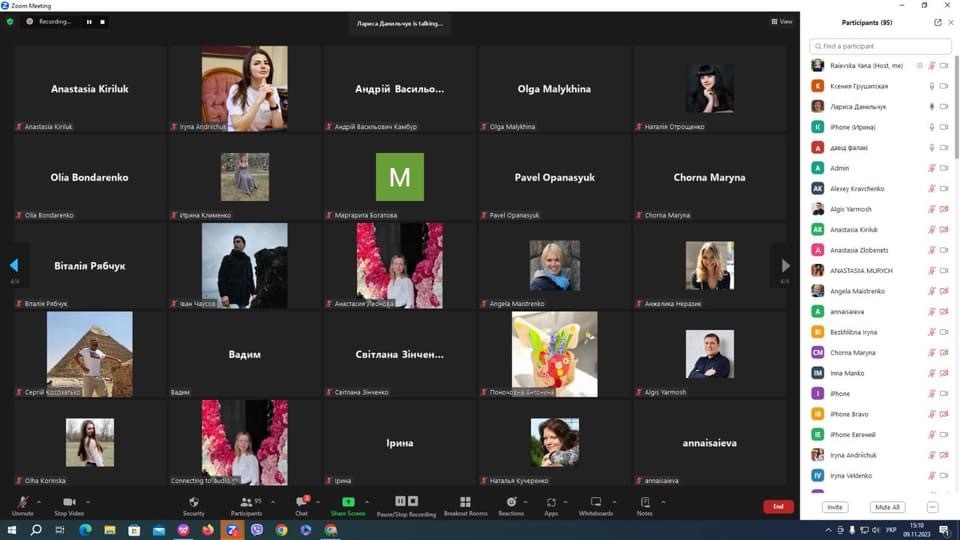Open the Security shield icon
The image size is (960, 540).
tap(193, 502)
